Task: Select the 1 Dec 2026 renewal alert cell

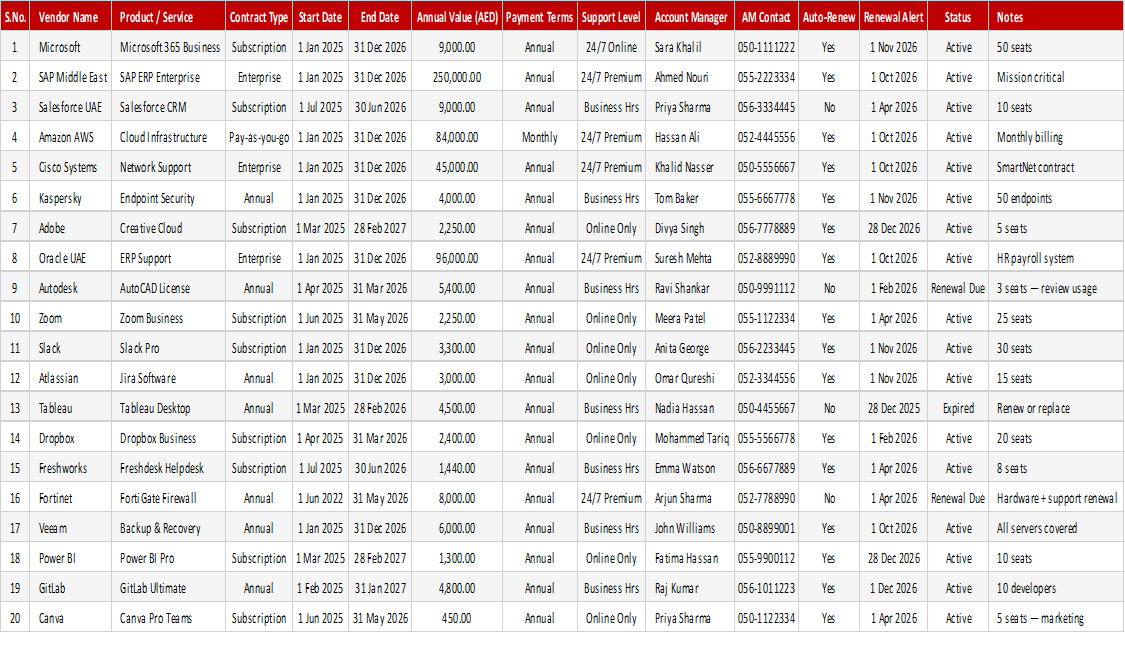Action: 893,589
